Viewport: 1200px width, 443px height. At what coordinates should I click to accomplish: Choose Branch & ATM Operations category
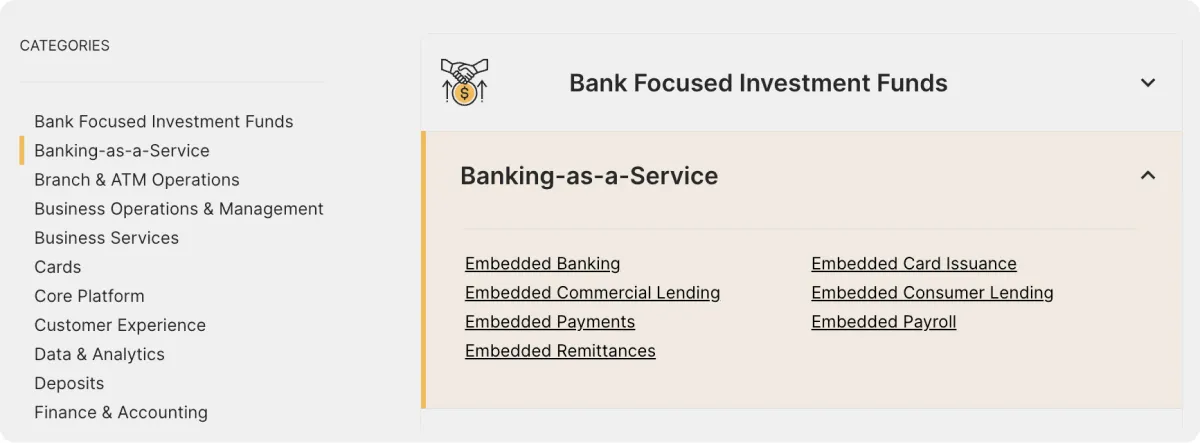point(137,180)
